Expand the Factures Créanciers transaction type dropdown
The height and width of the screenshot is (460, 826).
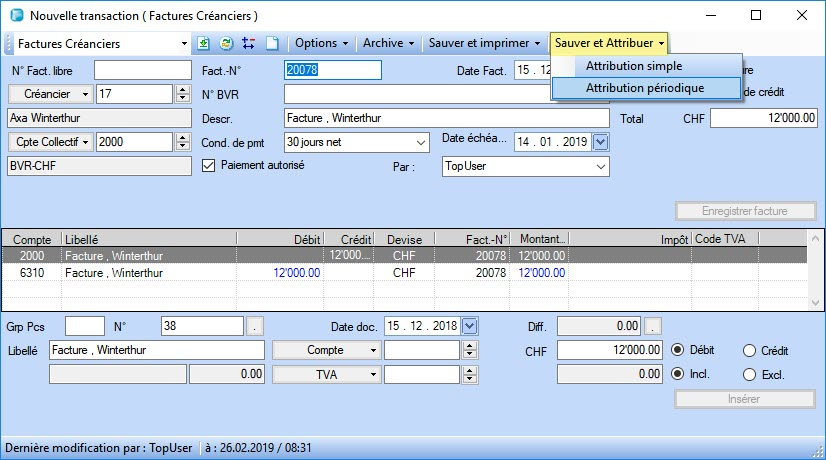pyautogui.click(x=183, y=44)
